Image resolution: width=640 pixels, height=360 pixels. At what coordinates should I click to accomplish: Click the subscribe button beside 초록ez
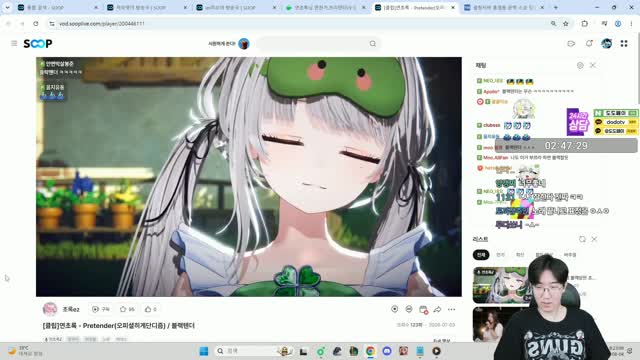[101, 309]
